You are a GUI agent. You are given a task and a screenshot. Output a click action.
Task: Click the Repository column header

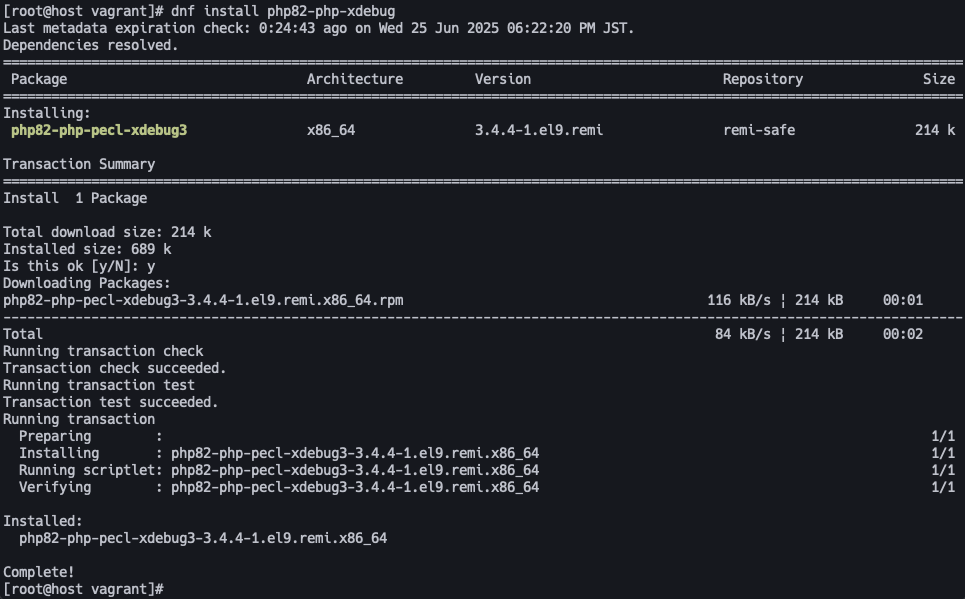[x=763, y=79]
